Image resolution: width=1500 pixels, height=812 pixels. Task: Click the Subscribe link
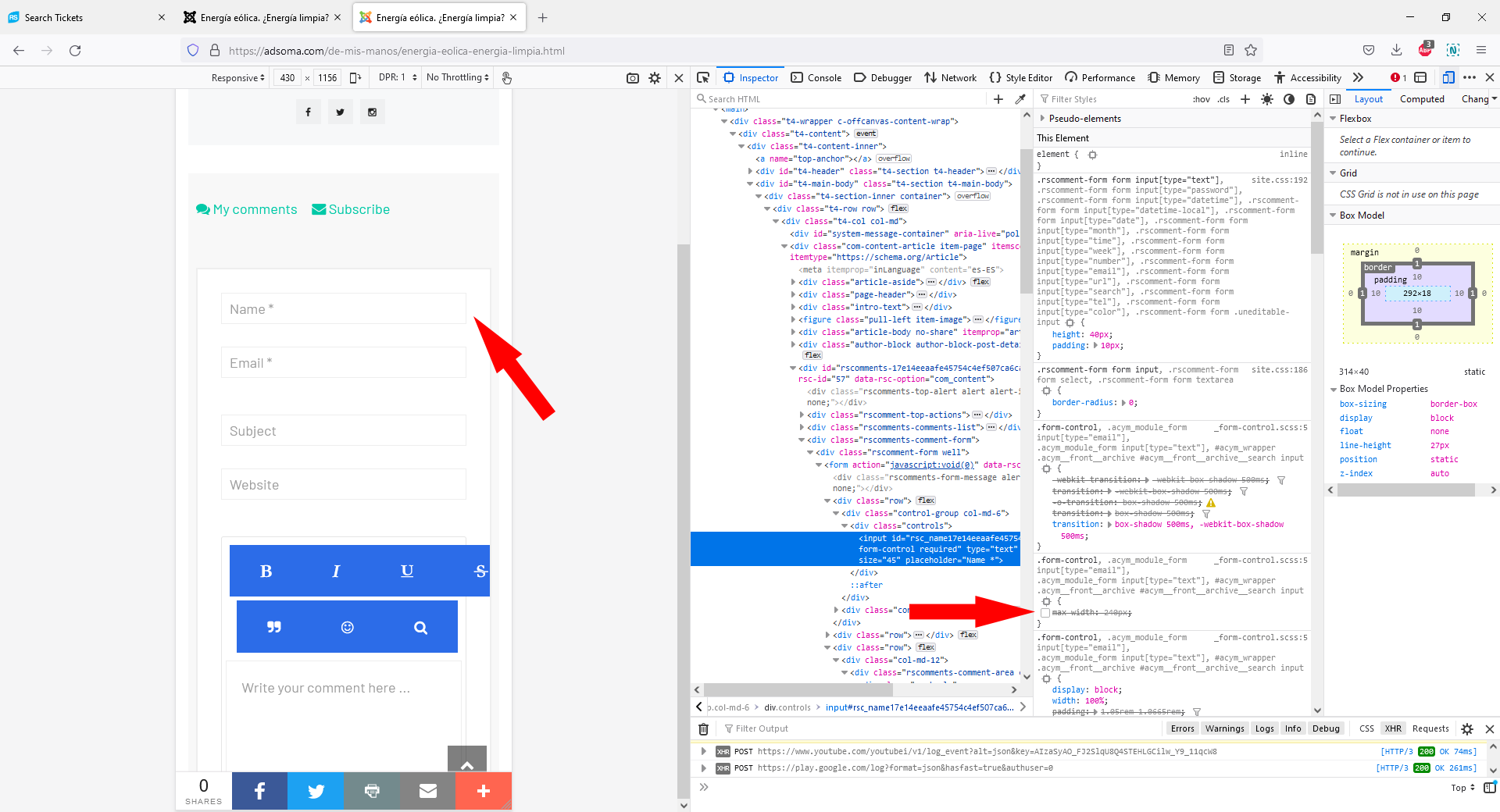click(x=351, y=209)
